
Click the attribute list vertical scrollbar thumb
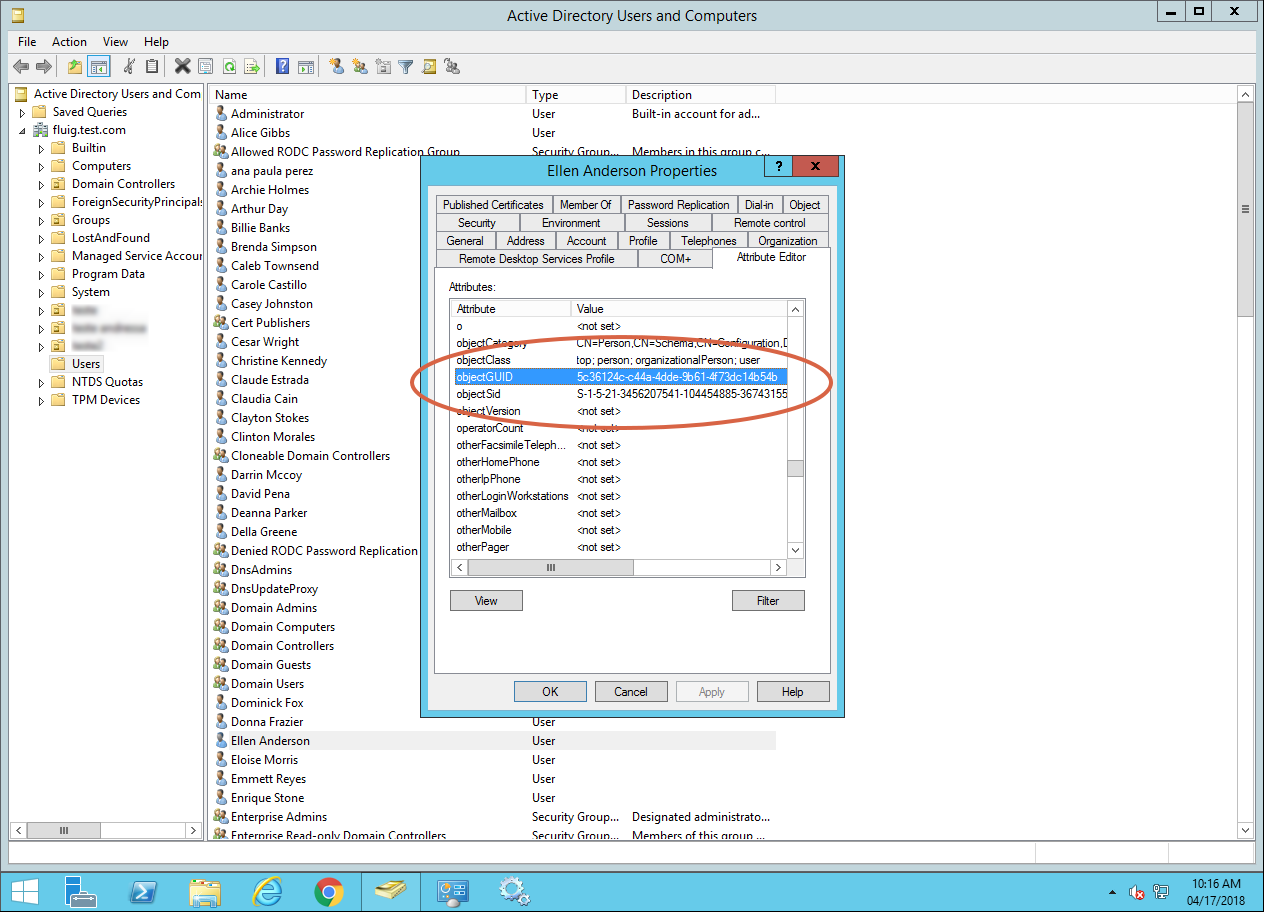pos(795,469)
